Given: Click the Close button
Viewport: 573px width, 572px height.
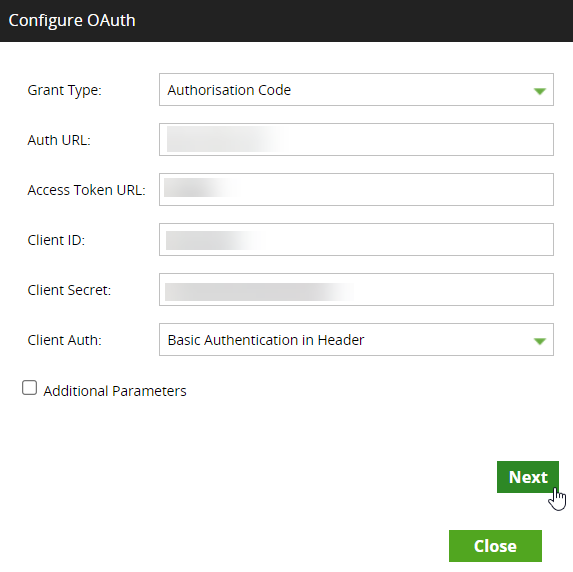Looking at the screenshot, I should [x=495, y=546].
